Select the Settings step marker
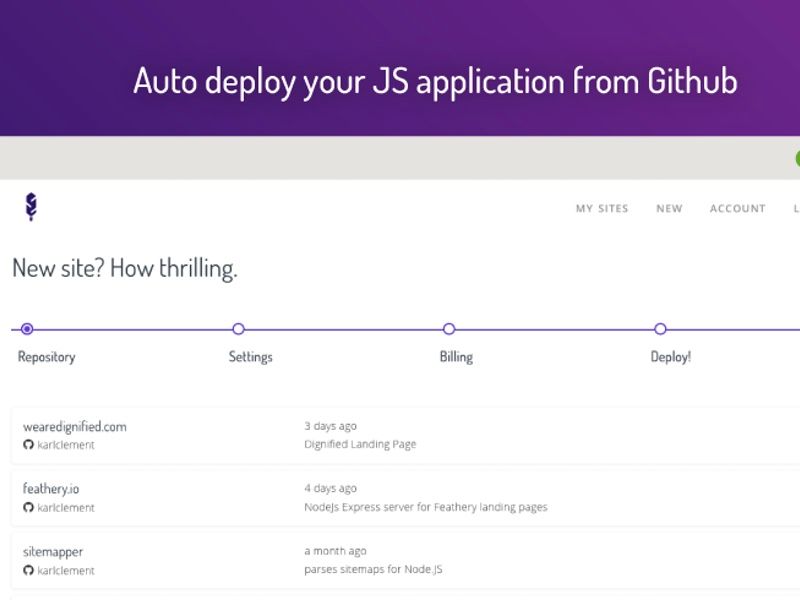This screenshot has width=800, height=600. click(x=238, y=329)
